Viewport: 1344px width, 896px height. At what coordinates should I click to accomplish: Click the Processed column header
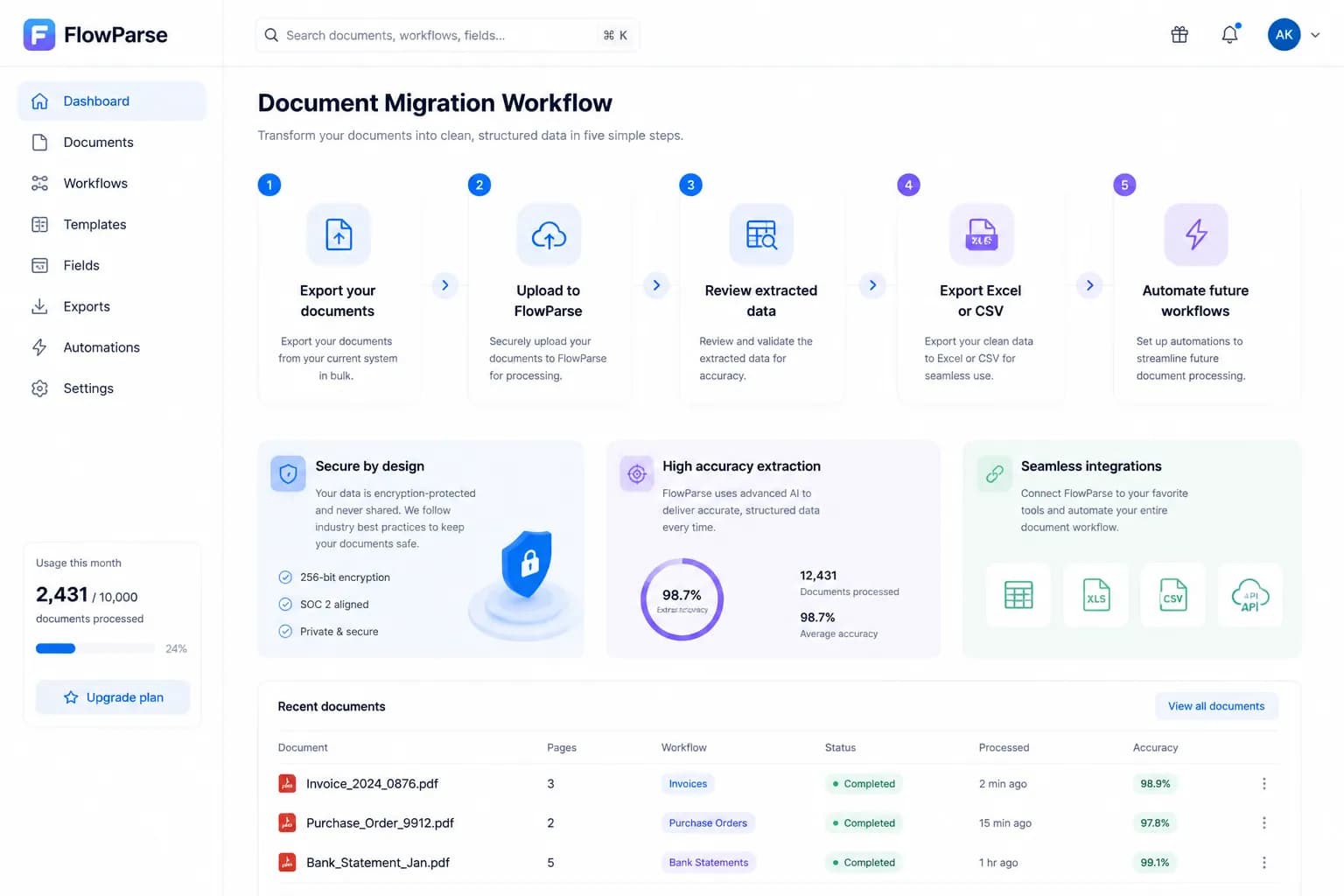click(x=1004, y=747)
